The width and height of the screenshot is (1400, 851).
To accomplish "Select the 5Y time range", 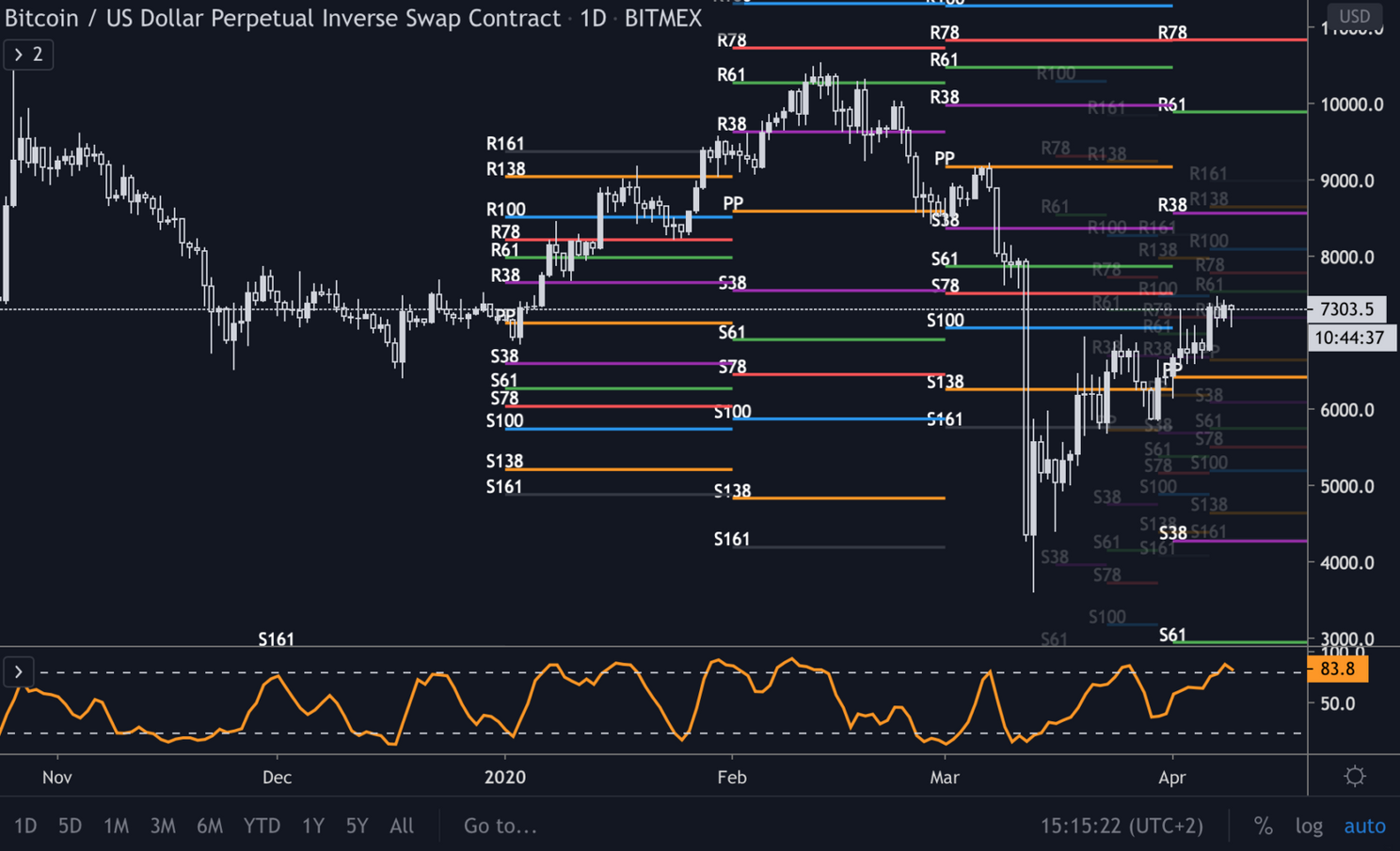I will pos(357,826).
